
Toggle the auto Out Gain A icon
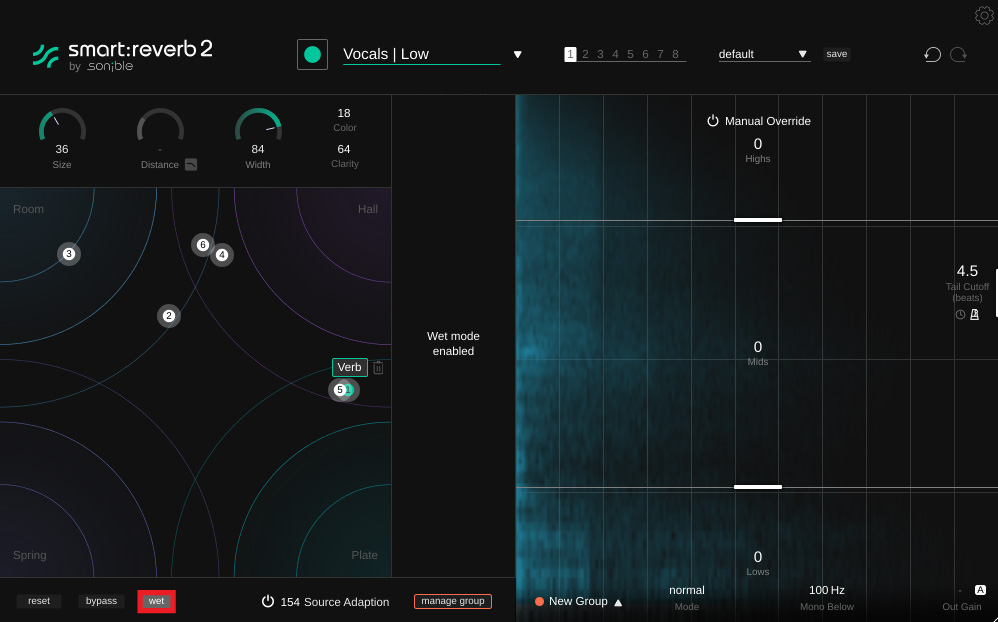(x=980, y=590)
